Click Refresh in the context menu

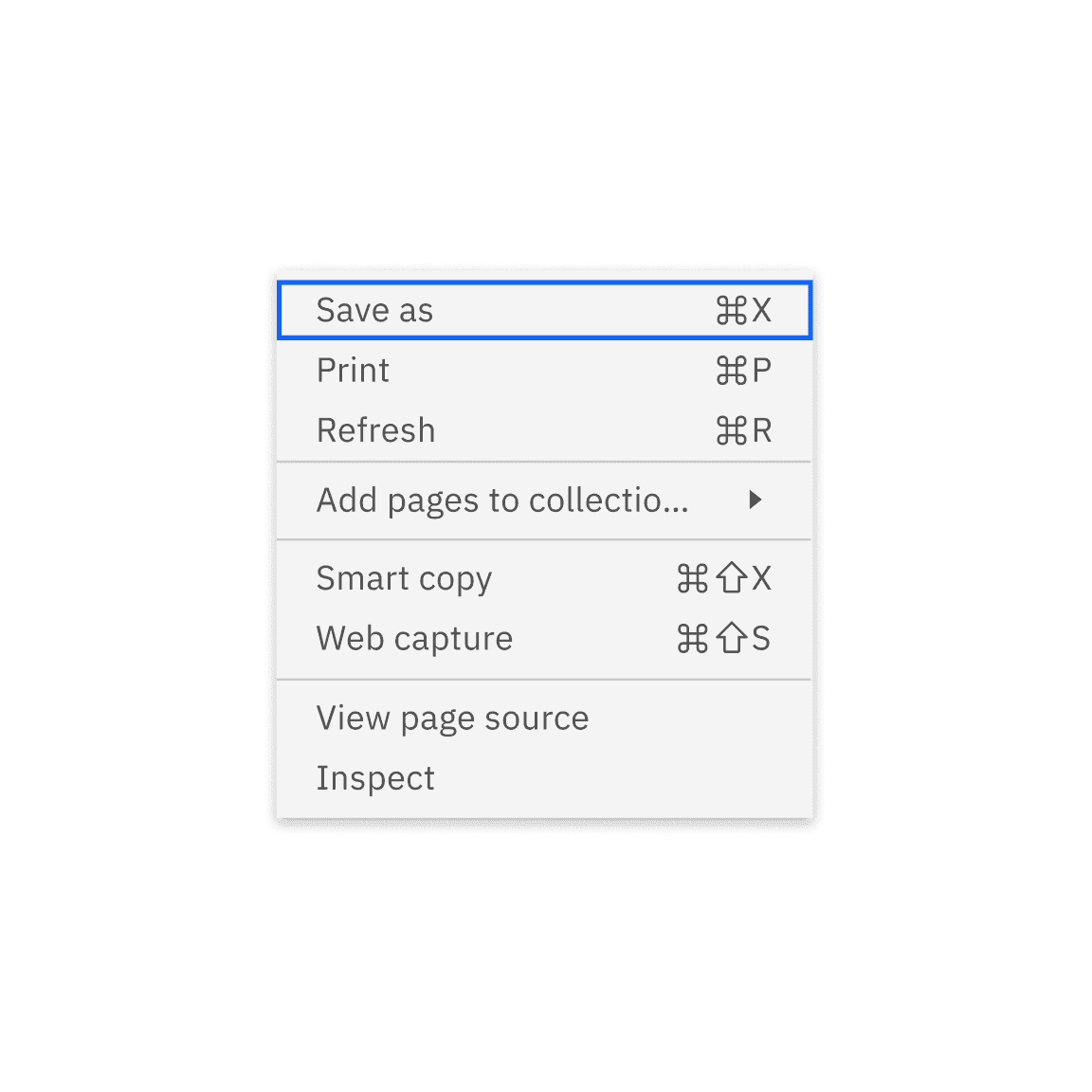(375, 430)
